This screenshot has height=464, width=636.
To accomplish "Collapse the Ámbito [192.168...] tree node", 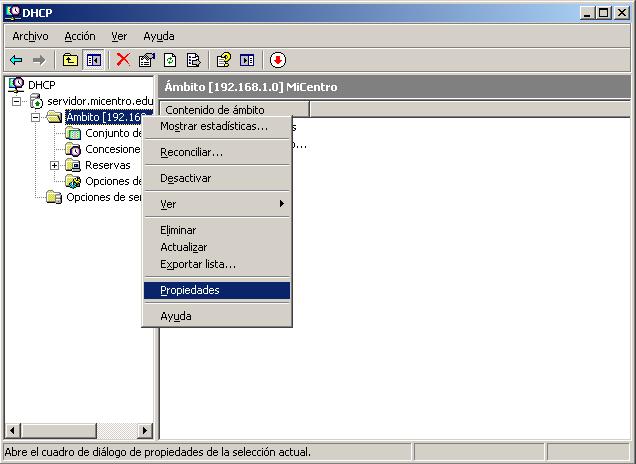I will (35, 117).
